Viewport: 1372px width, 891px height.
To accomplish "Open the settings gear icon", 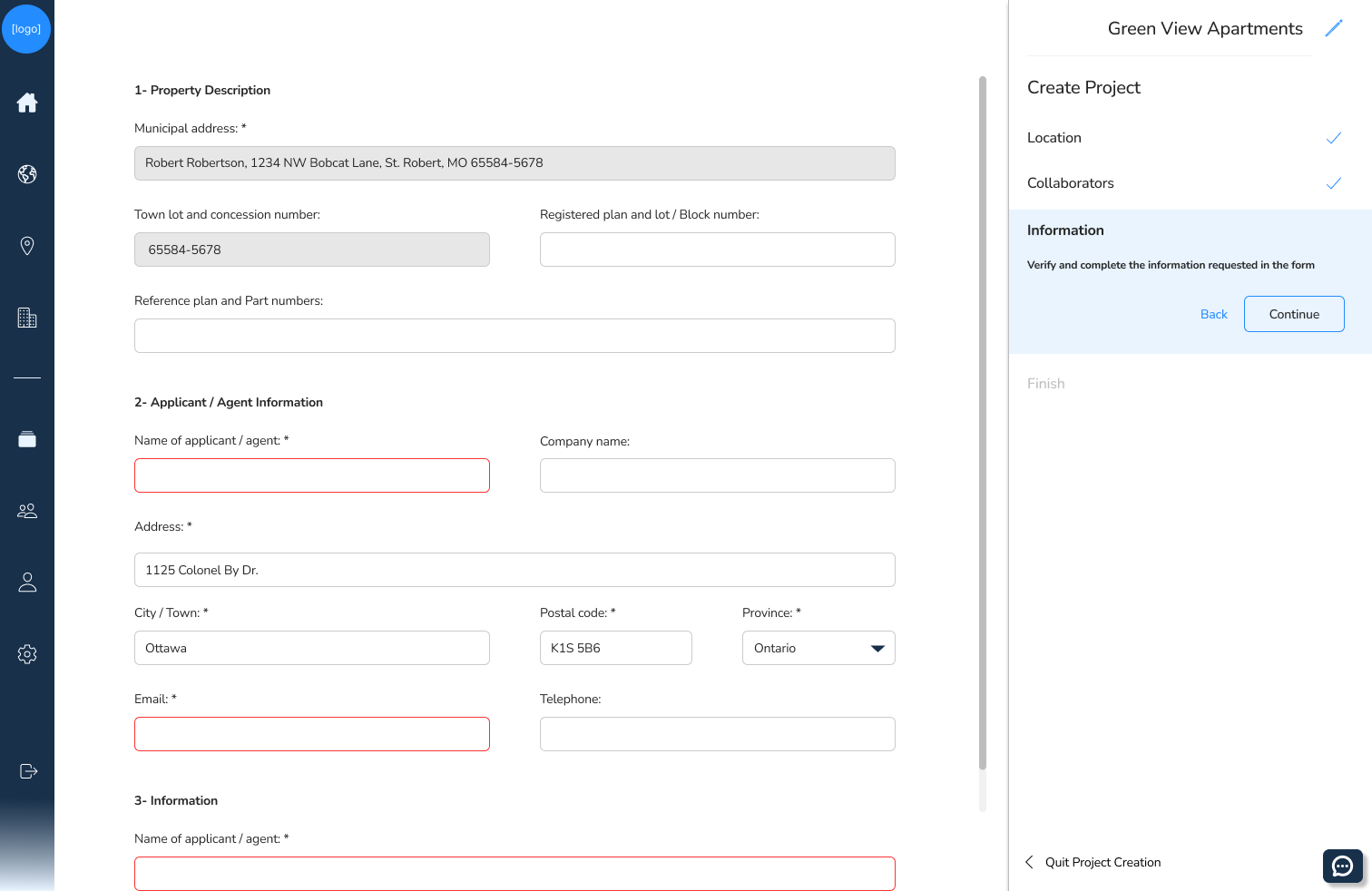I will [x=27, y=654].
